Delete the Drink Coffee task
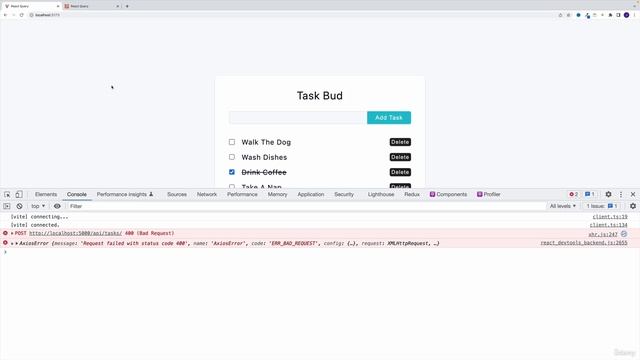This screenshot has height=360, width=640. coord(400,172)
